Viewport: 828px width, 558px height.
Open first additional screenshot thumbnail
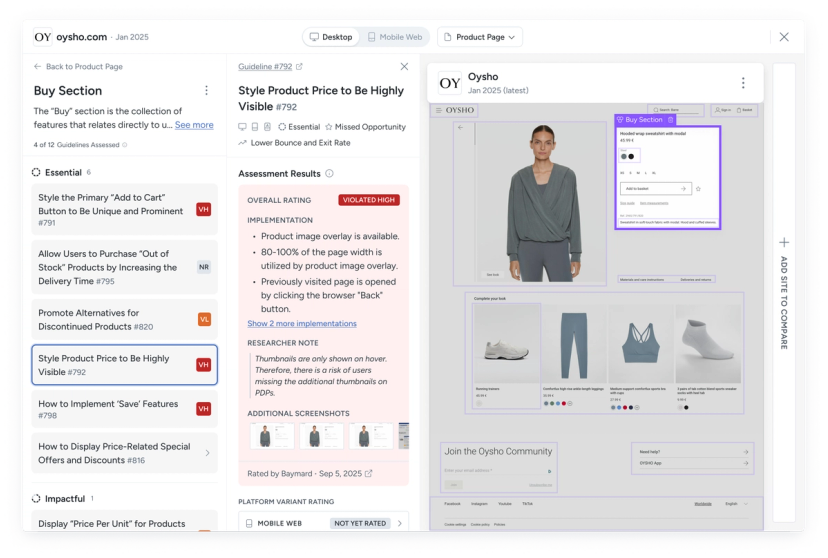(272, 436)
